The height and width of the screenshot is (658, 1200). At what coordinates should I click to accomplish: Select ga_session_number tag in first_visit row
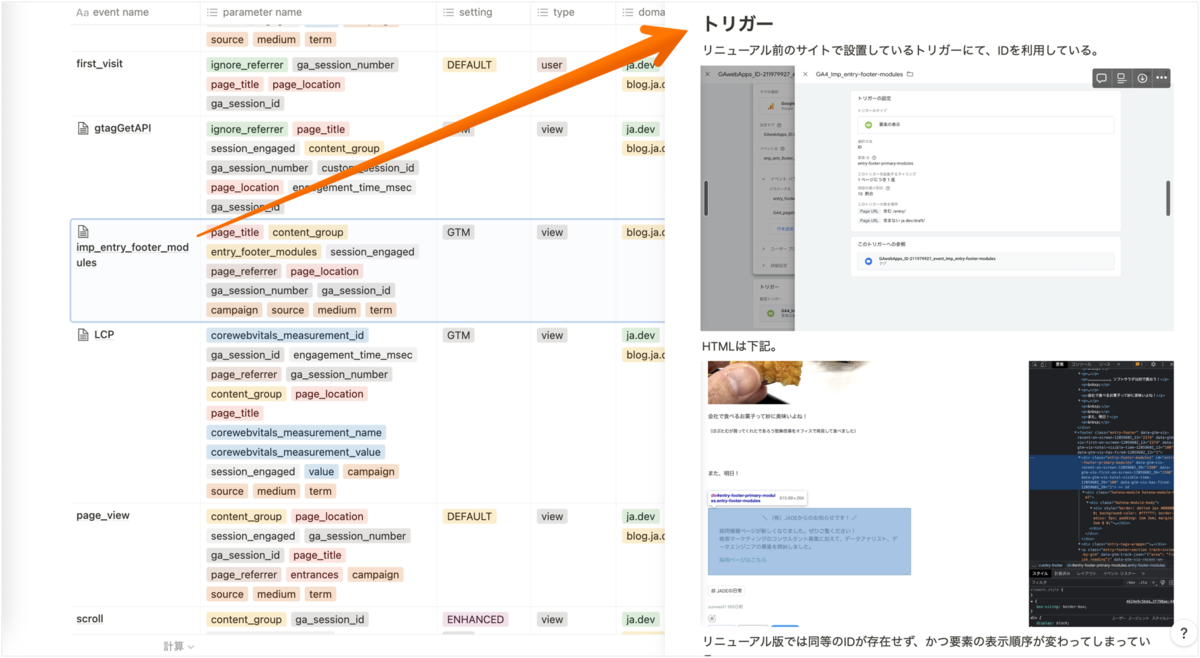click(x=345, y=65)
